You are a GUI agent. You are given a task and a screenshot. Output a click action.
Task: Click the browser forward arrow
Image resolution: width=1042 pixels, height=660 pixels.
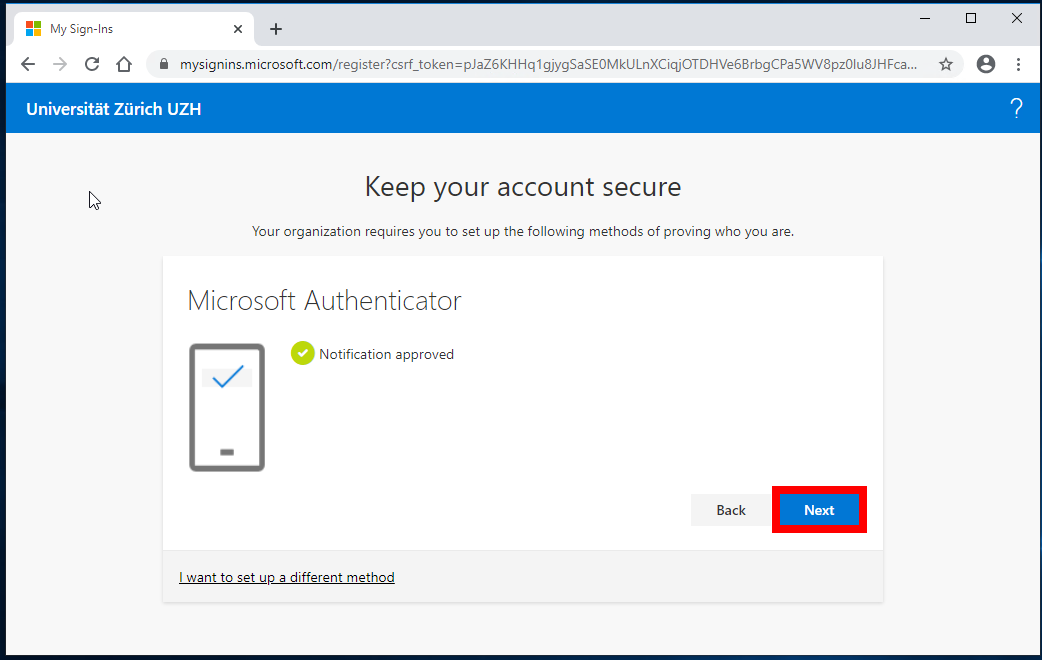pyautogui.click(x=60, y=64)
